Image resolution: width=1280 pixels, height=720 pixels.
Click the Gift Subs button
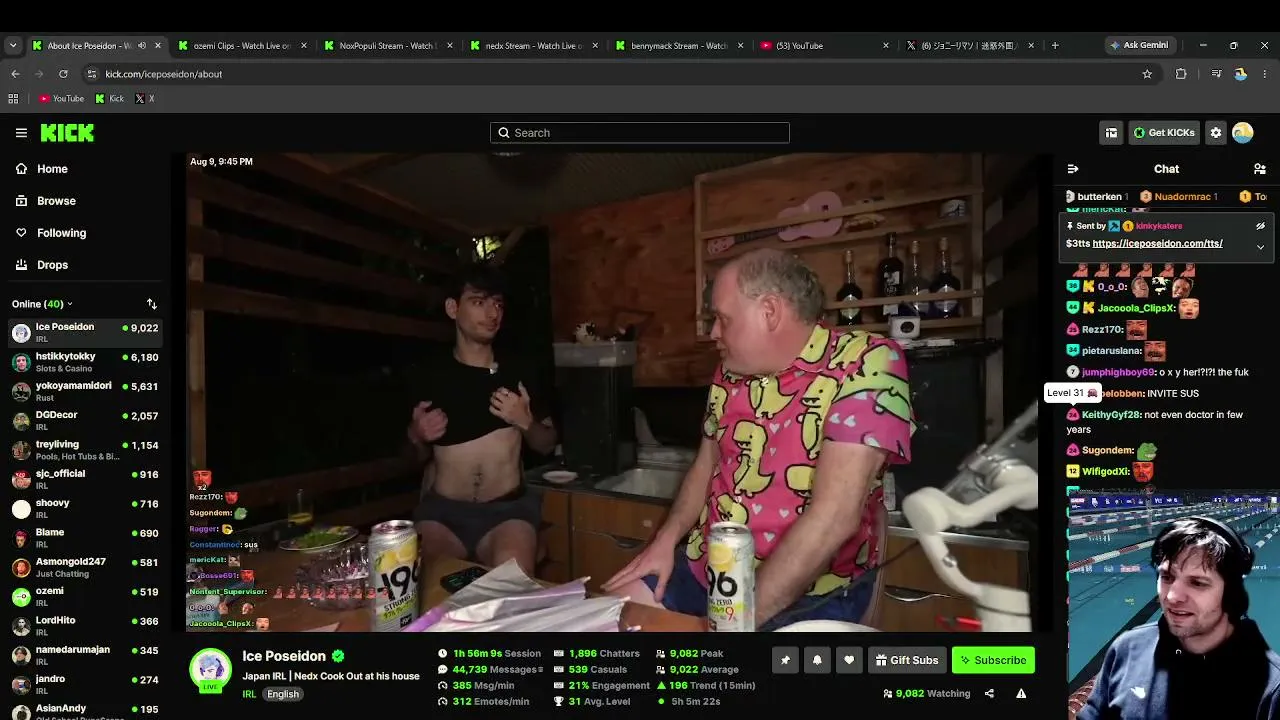[907, 660]
